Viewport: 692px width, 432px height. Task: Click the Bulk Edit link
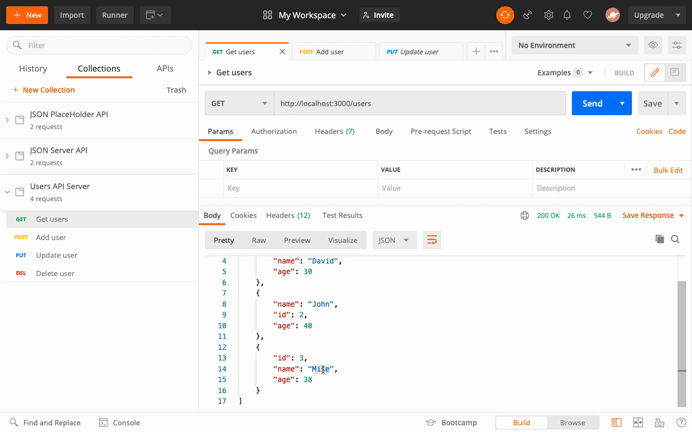coord(668,170)
